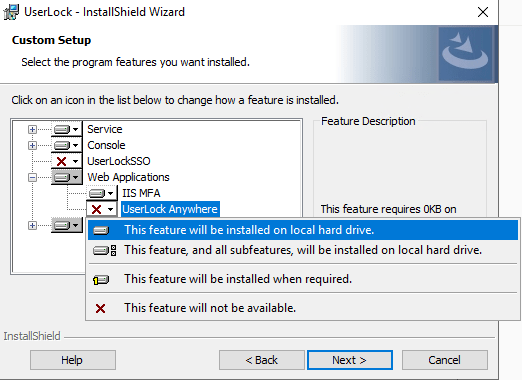Expand the Console tree node

pos(32,145)
